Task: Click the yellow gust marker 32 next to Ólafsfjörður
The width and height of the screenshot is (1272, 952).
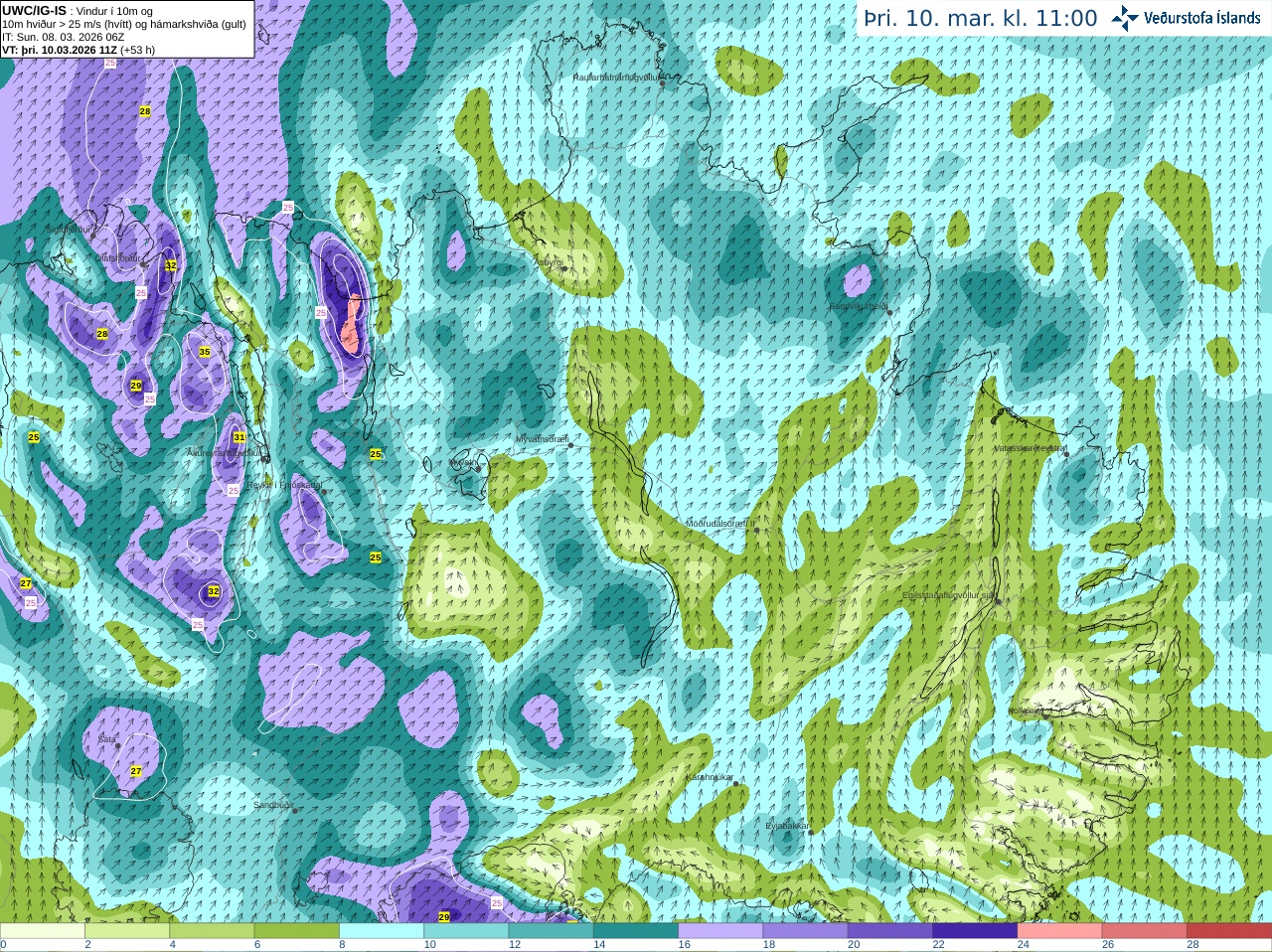Action: click(171, 265)
